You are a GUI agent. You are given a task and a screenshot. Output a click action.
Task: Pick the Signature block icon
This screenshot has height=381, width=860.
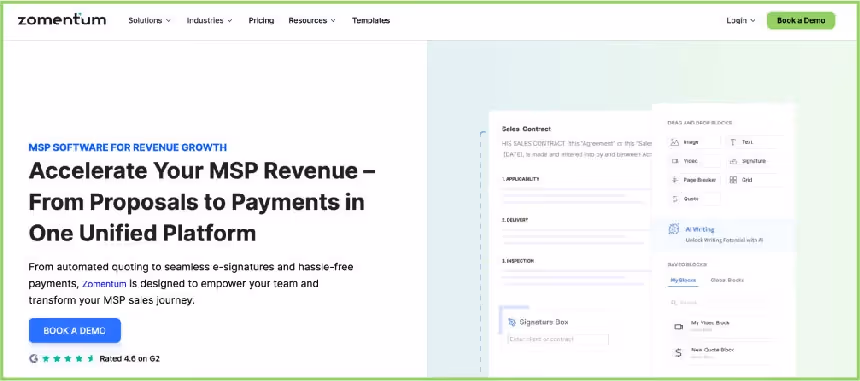click(733, 161)
